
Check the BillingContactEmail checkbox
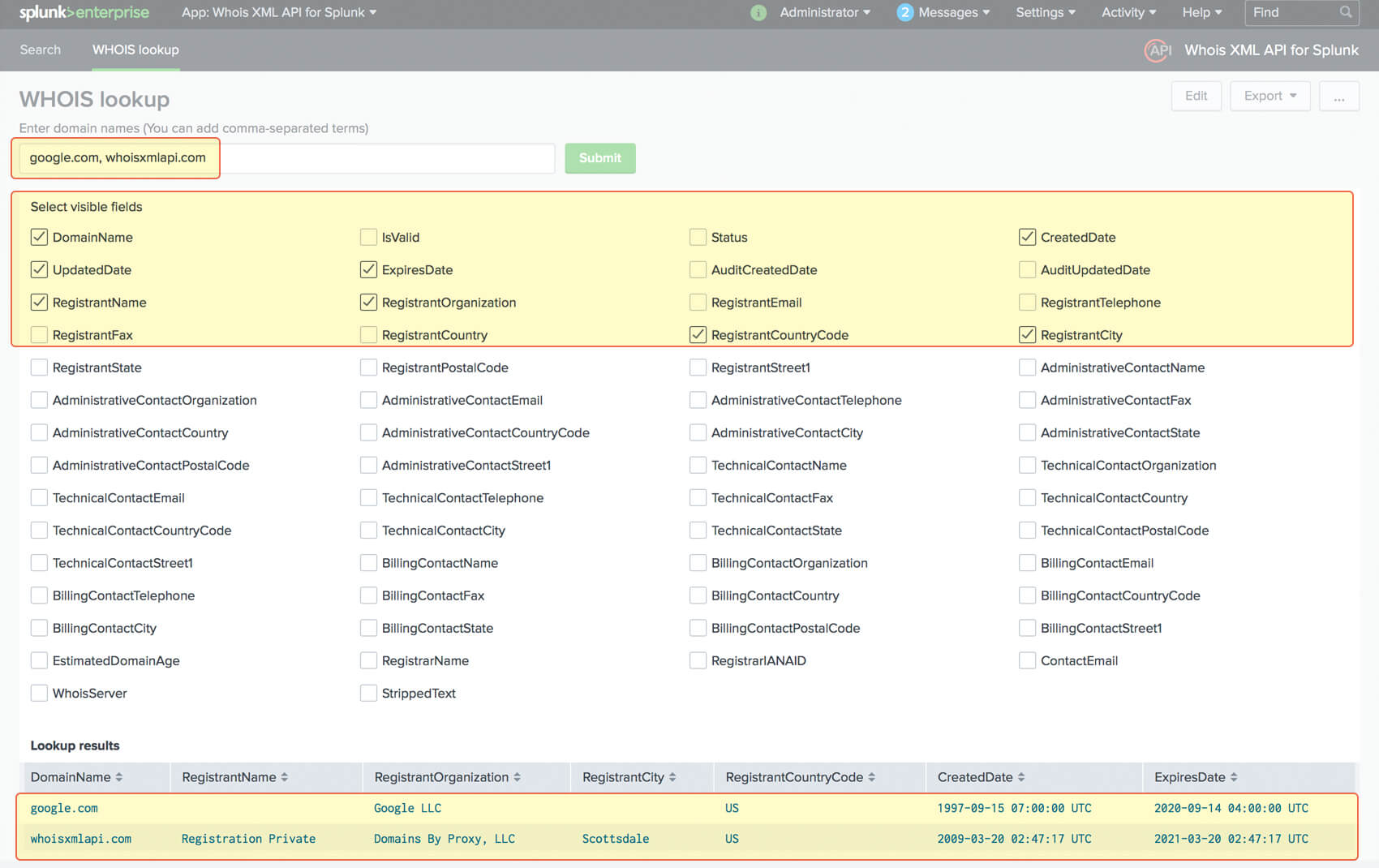coord(1027,563)
